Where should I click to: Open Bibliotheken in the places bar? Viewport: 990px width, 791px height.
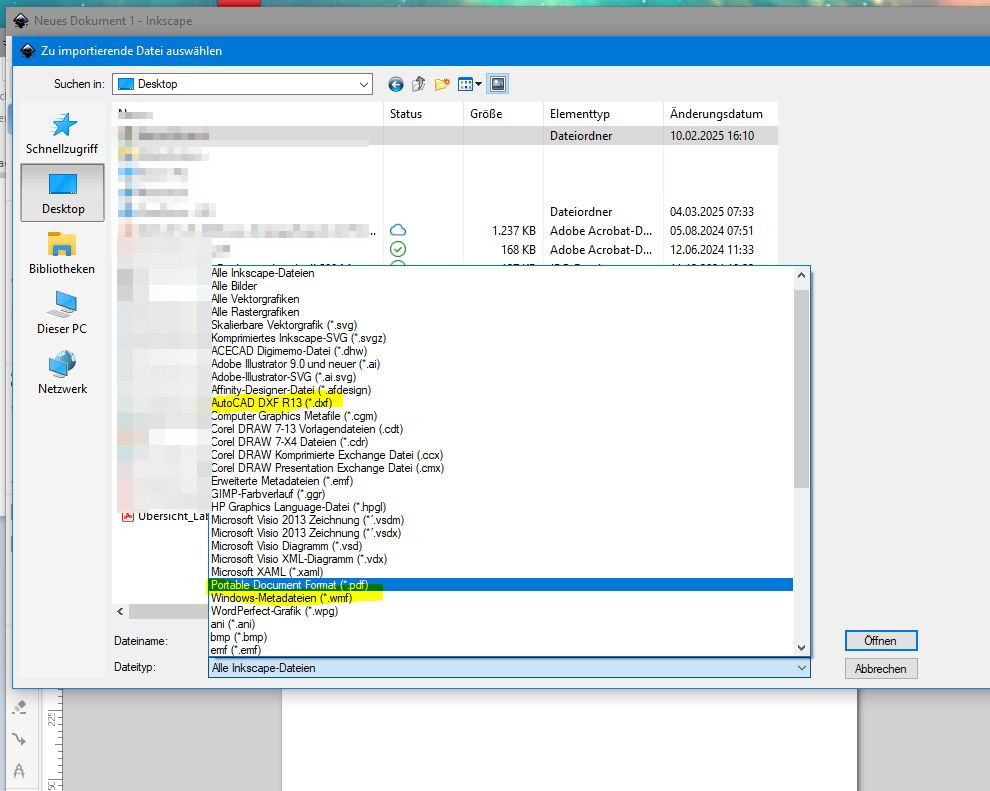(62, 253)
